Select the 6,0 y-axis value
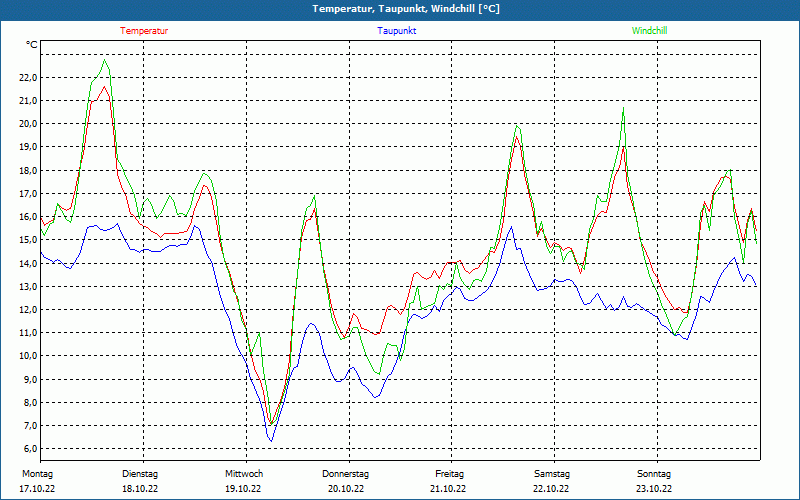The width and height of the screenshot is (800, 500). (x=31, y=449)
